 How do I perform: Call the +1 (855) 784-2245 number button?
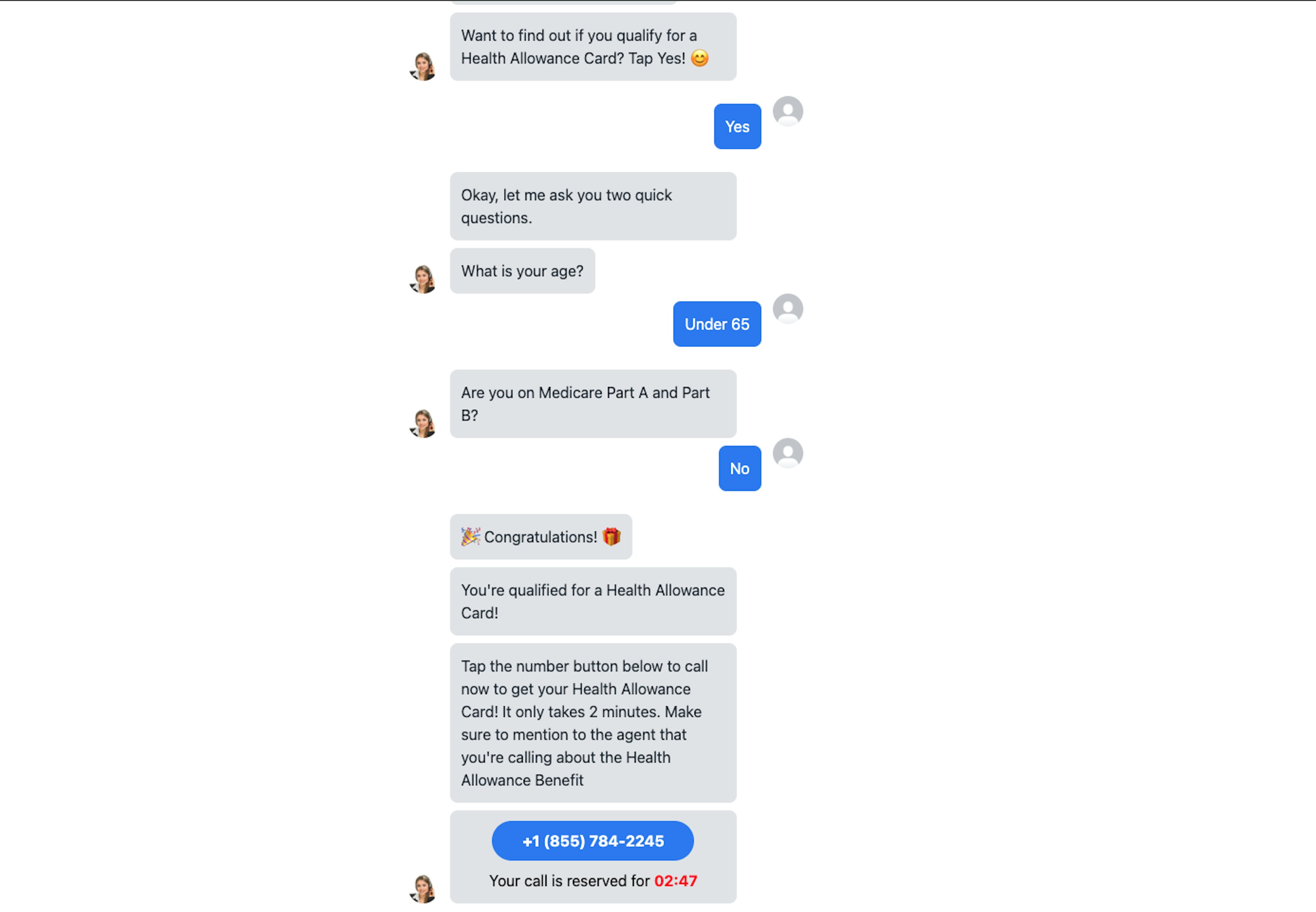pyautogui.click(x=592, y=841)
